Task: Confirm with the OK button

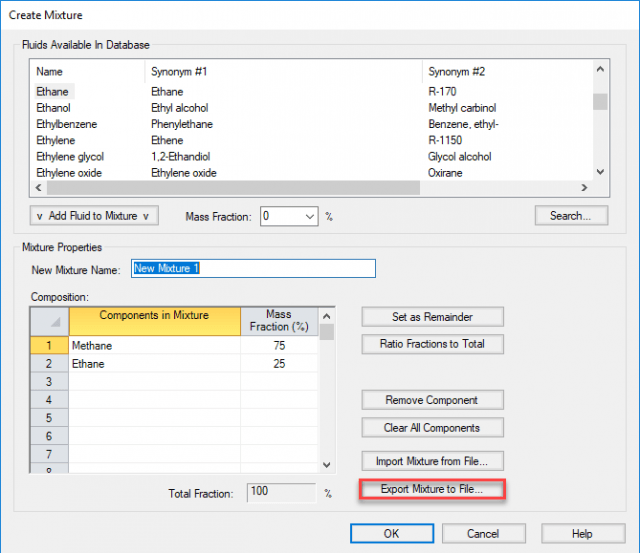Action: pos(392,533)
